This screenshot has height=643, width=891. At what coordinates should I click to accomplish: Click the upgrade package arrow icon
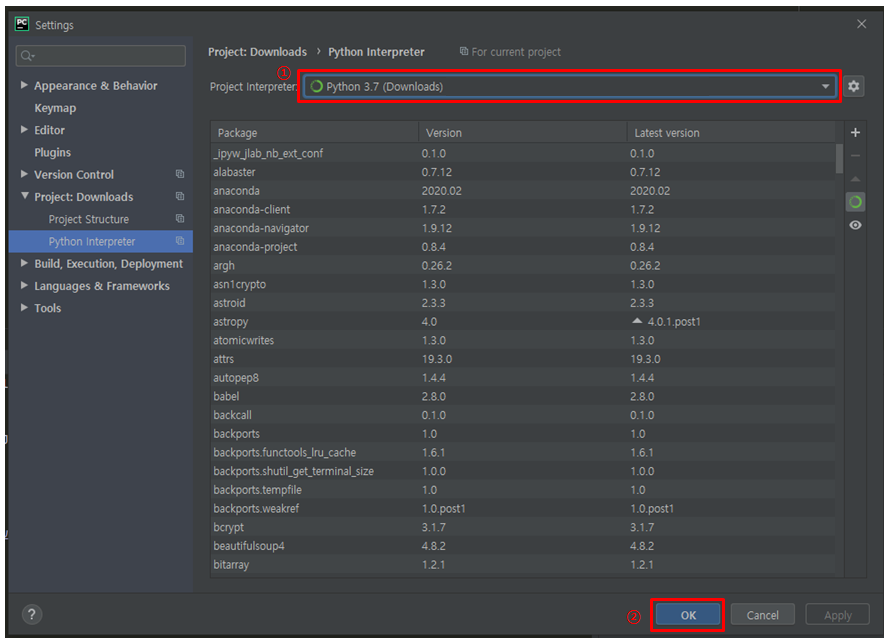coord(855,179)
